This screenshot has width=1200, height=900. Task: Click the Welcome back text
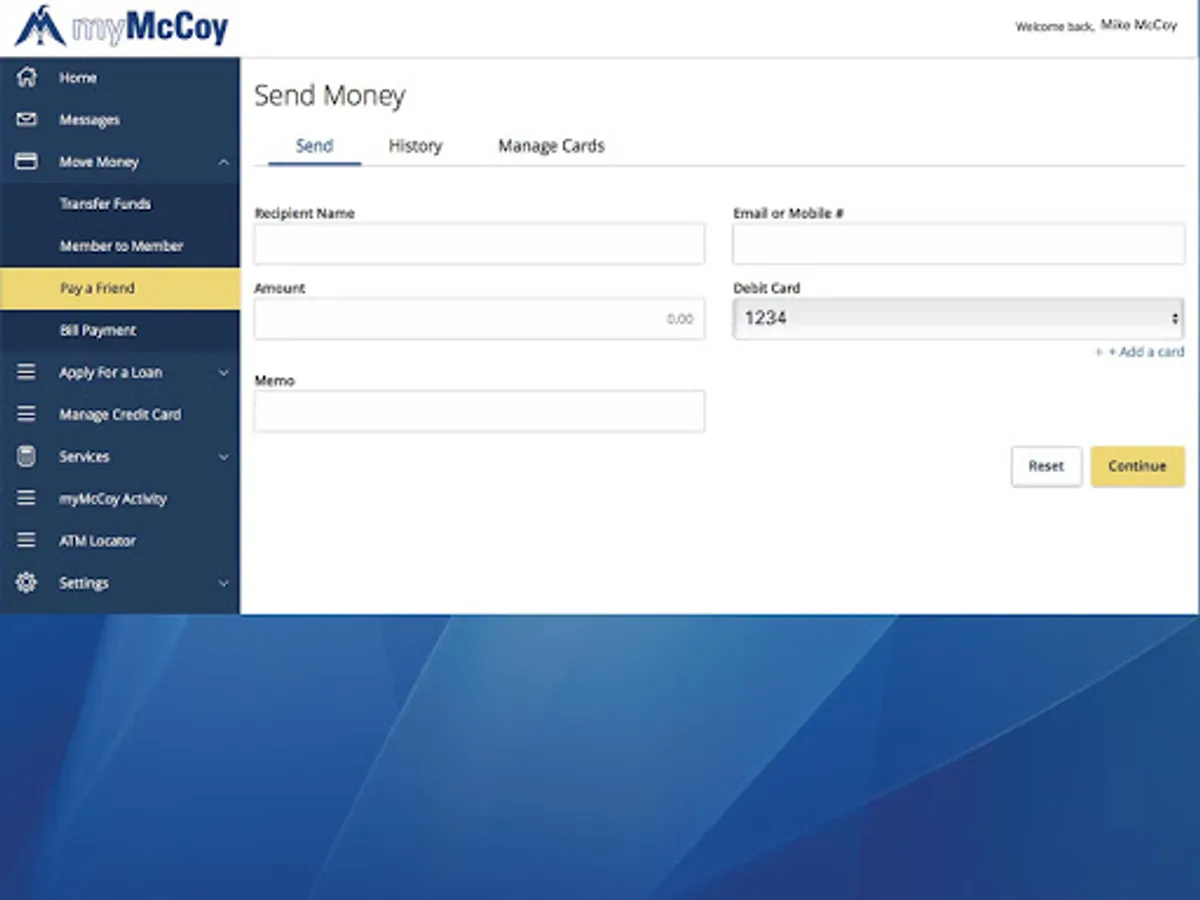point(1055,27)
